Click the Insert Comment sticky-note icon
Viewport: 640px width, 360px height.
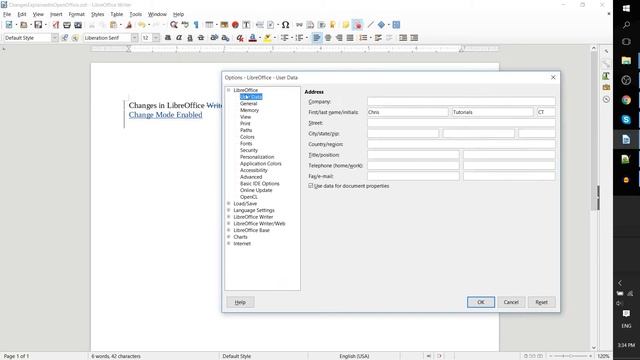[x=346, y=25]
